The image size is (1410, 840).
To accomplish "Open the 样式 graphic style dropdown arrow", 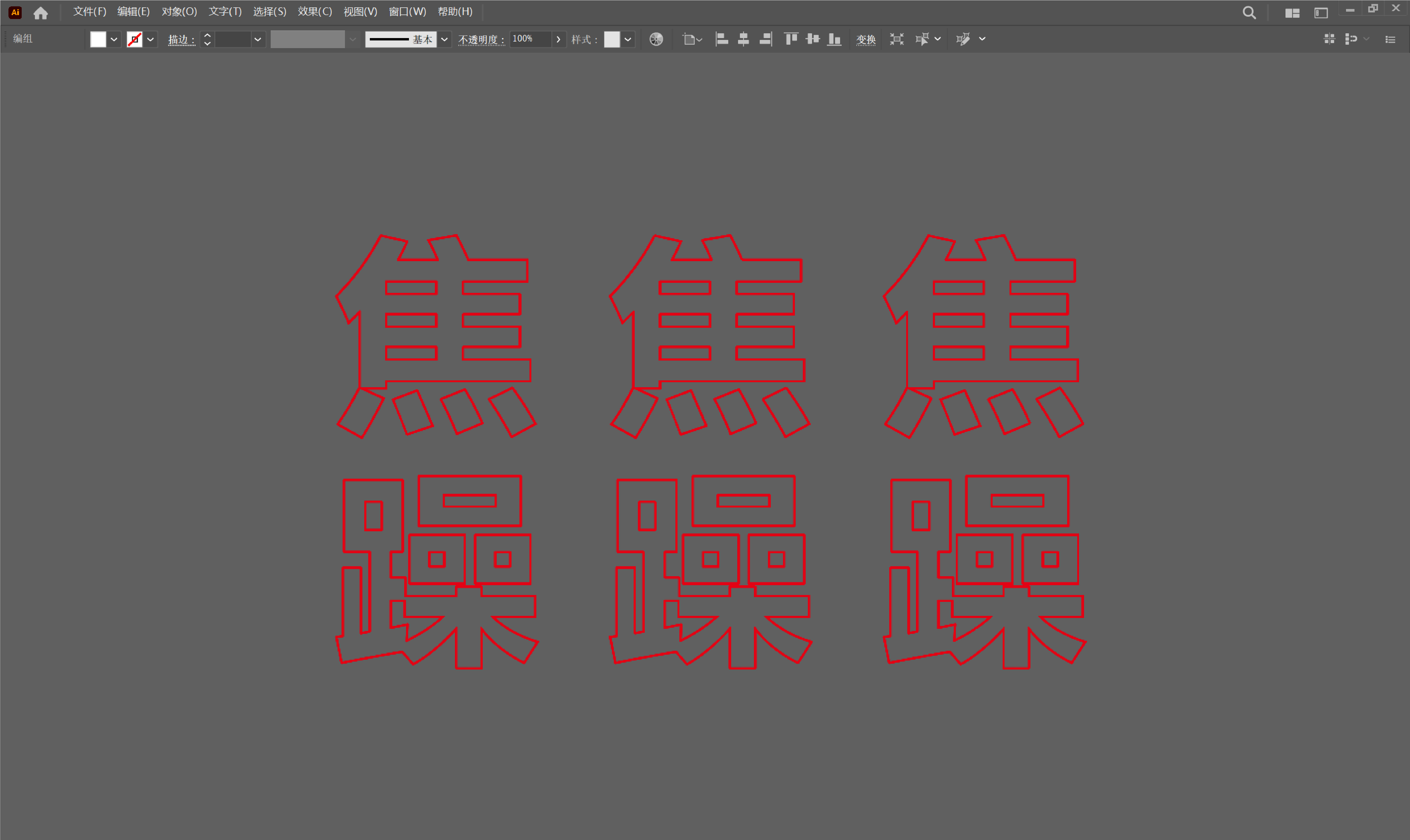I will pyautogui.click(x=628, y=39).
